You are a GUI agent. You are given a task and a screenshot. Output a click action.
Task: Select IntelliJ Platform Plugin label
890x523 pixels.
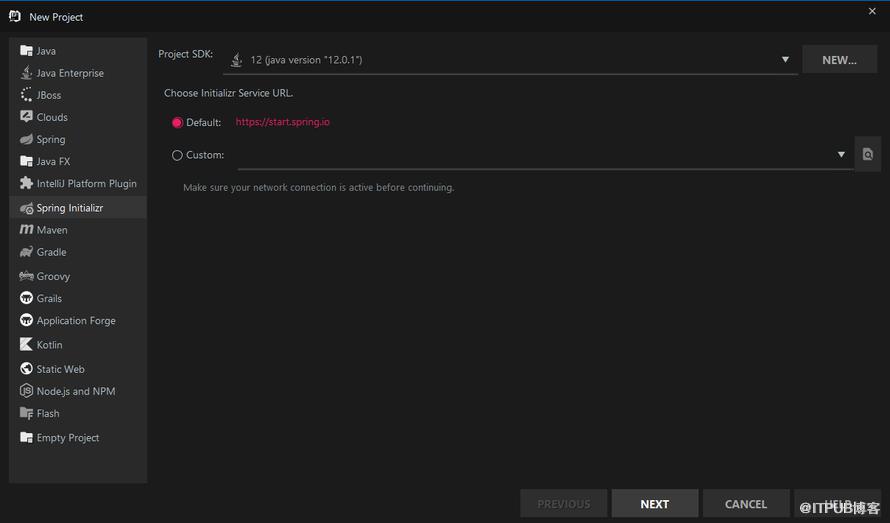87,183
